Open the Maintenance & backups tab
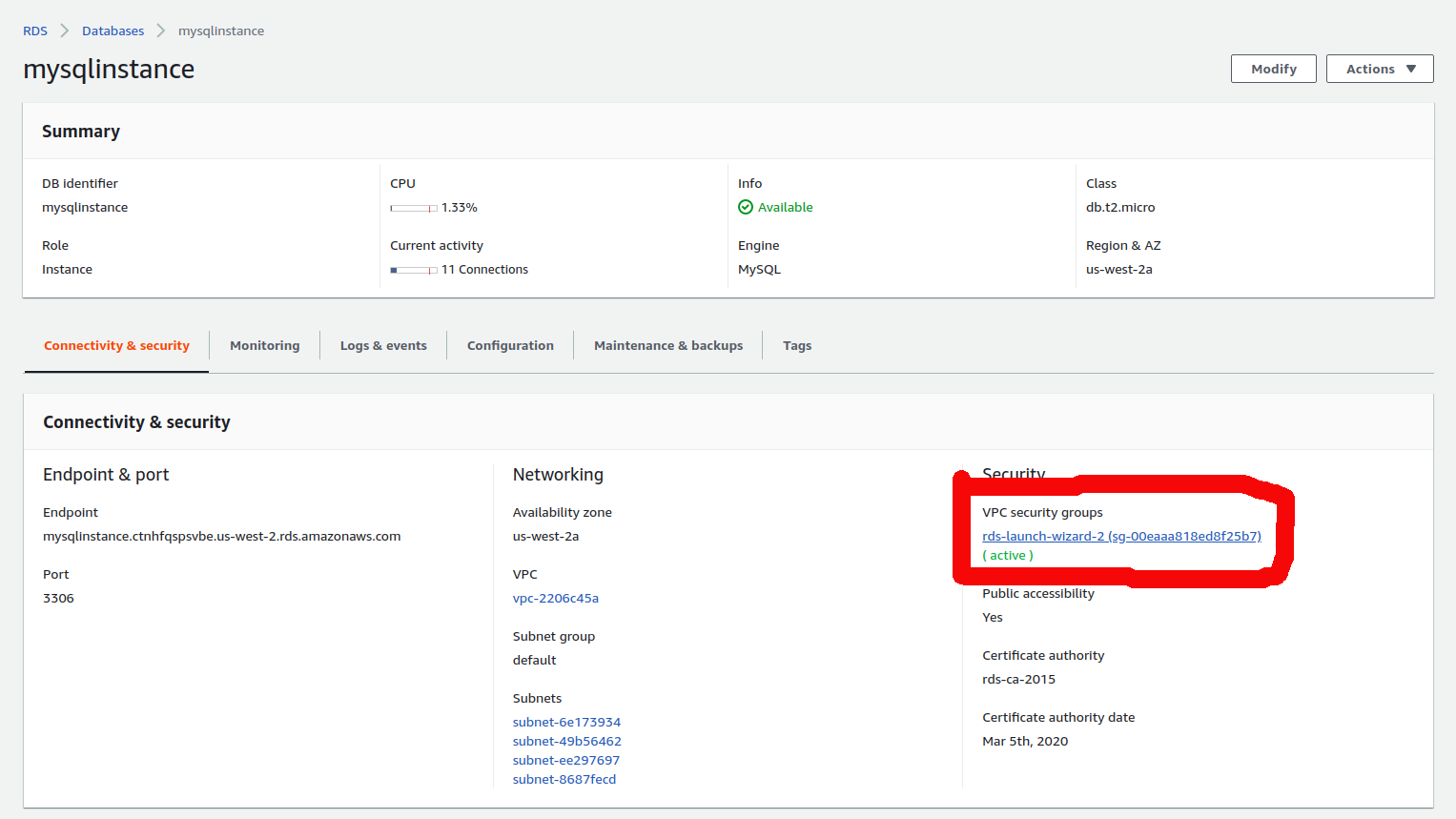This screenshot has width=1456, height=819. (668, 345)
